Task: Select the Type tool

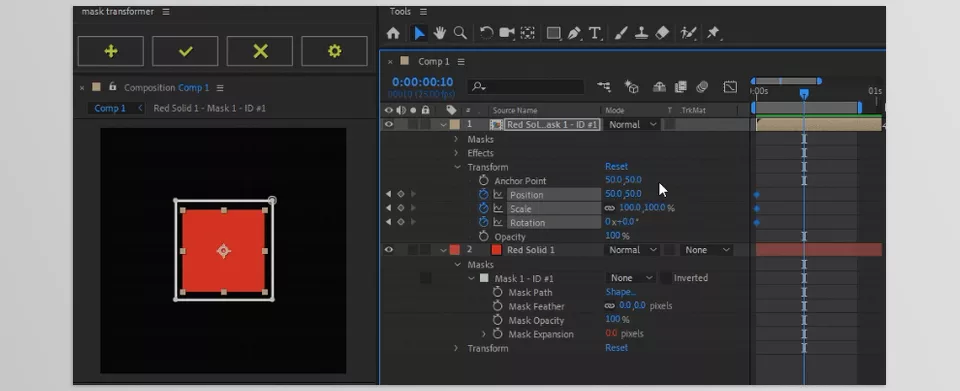Action: pyautogui.click(x=595, y=33)
